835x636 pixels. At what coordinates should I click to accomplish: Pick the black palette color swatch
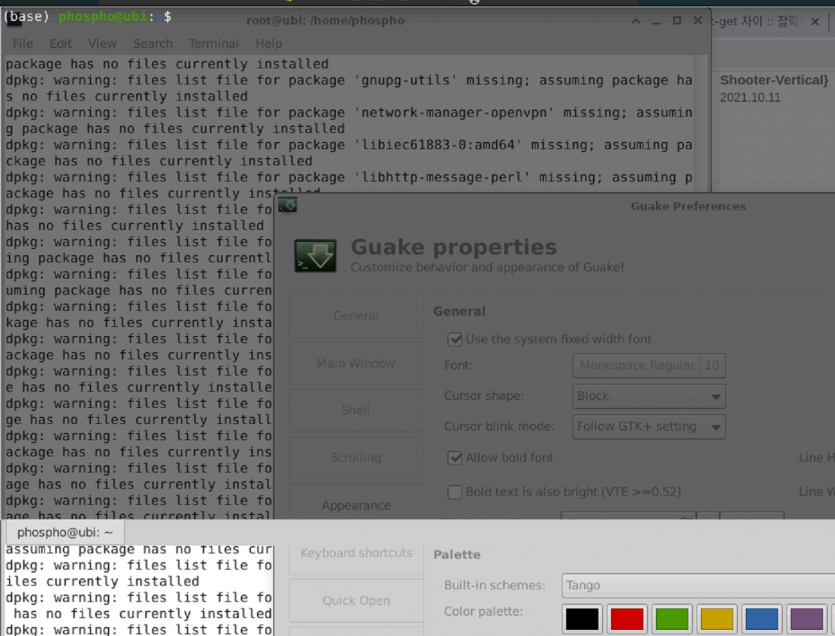coord(582,619)
